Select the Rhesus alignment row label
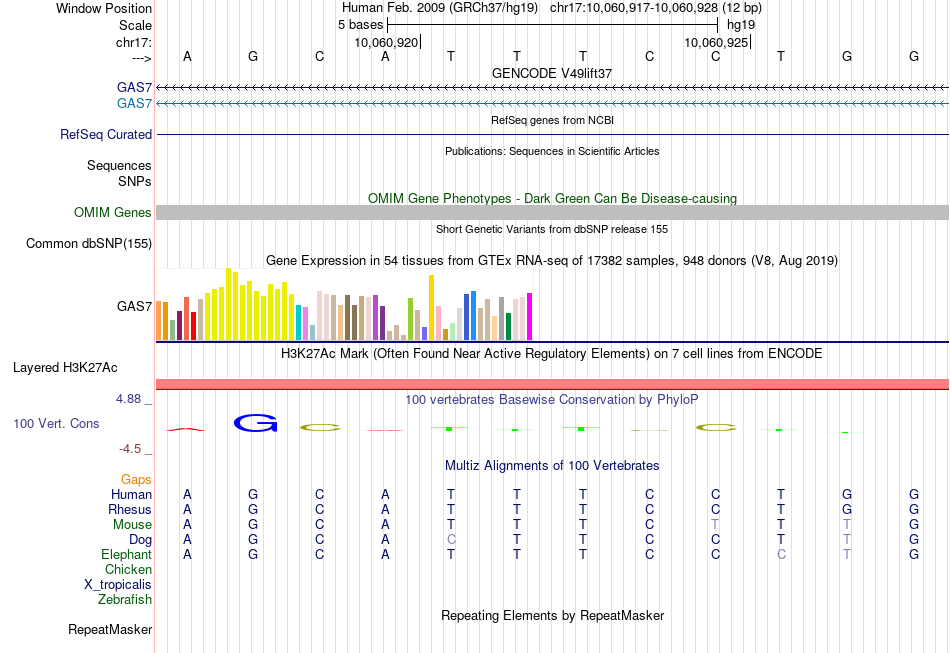The height and width of the screenshot is (653, 950). [x=130, y=509]
